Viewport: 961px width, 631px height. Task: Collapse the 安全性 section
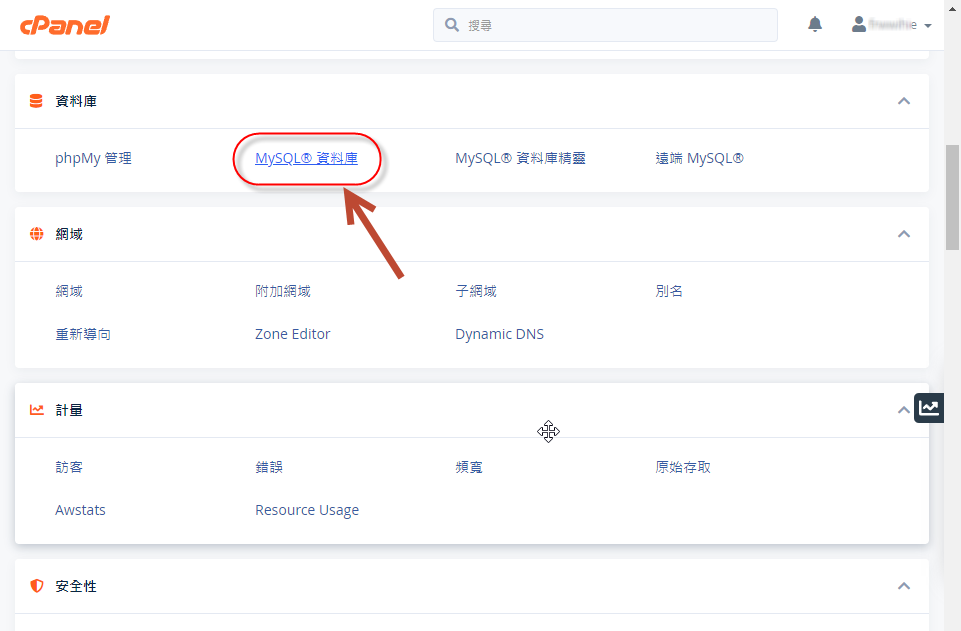click(x=904, y=586)
